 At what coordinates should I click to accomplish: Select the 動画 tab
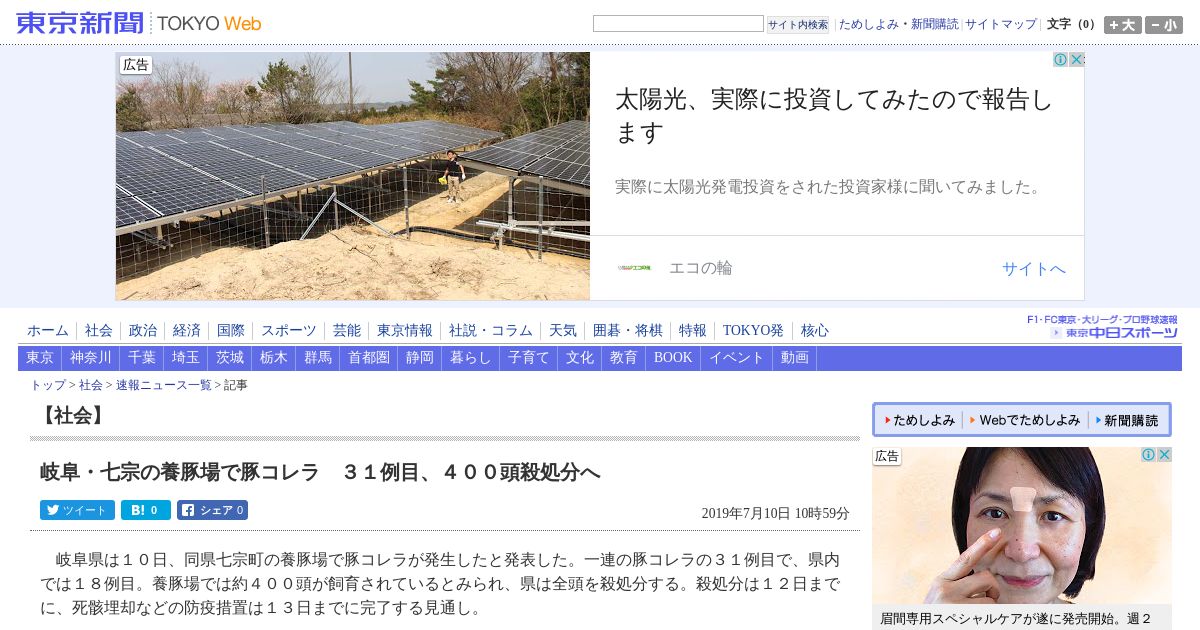(x=795, y=358)
